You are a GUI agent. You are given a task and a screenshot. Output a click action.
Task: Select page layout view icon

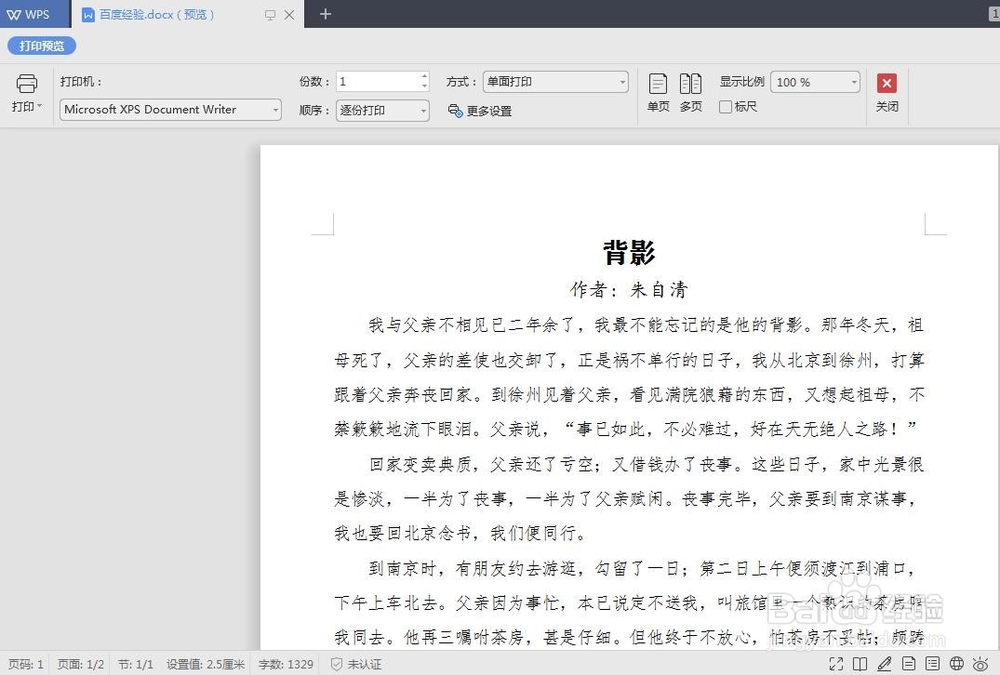(x=908, y=664)
